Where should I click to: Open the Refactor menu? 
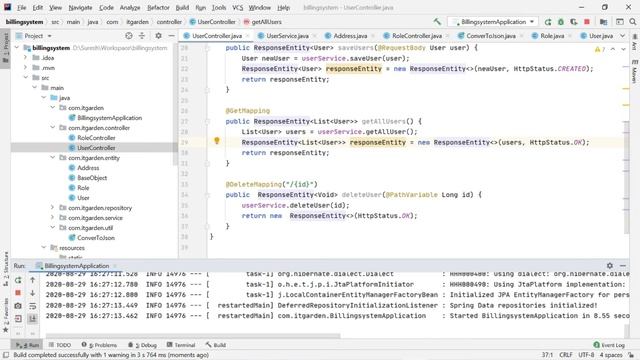click(158, 7)
